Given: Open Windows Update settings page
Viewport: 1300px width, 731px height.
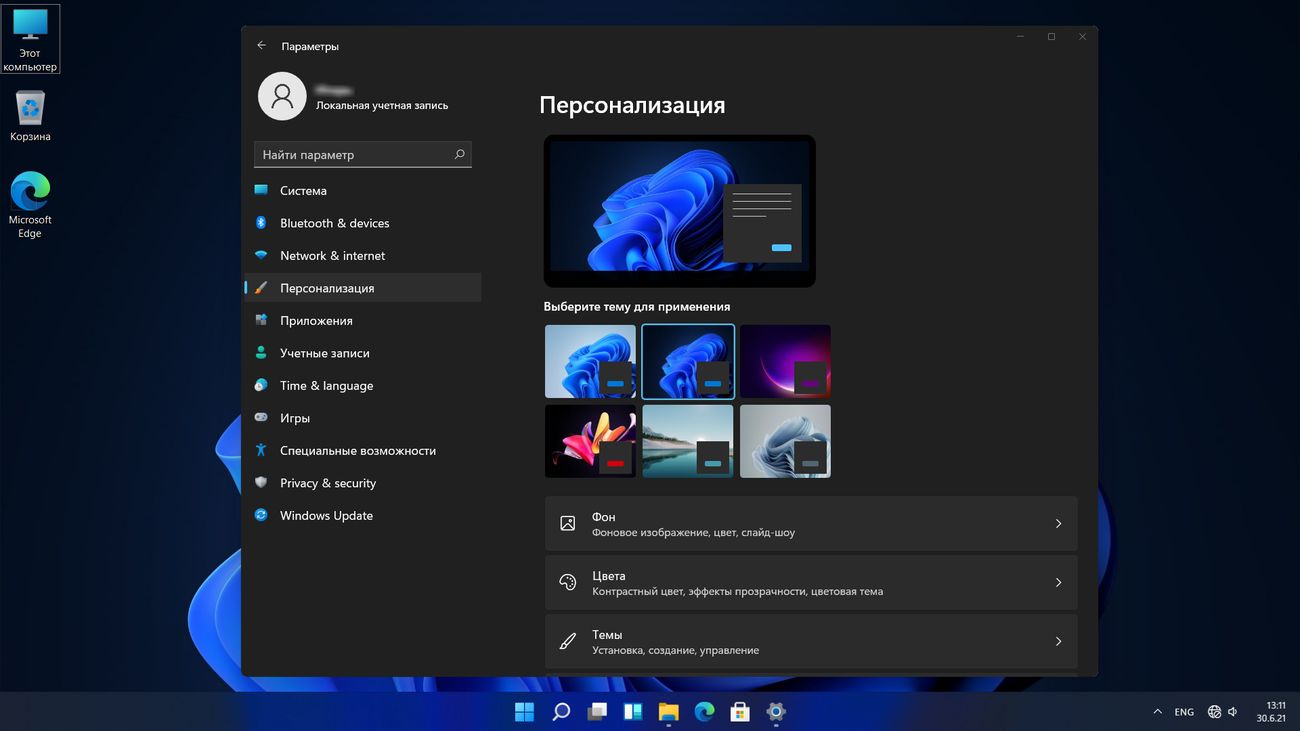Looking at the screenshot, I should [x=326, y=516].
